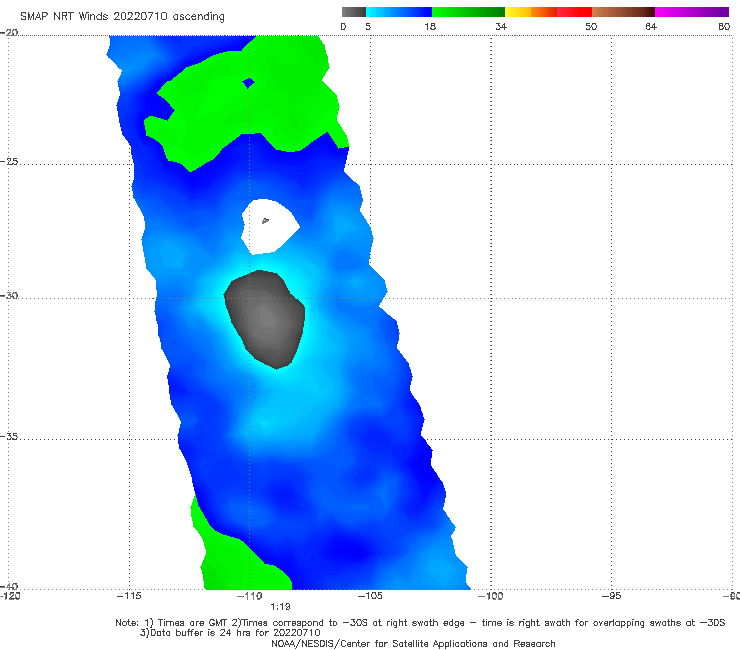Click the longitude label '-100'
Screen dimensions: 740x650
tap(491, 596)
